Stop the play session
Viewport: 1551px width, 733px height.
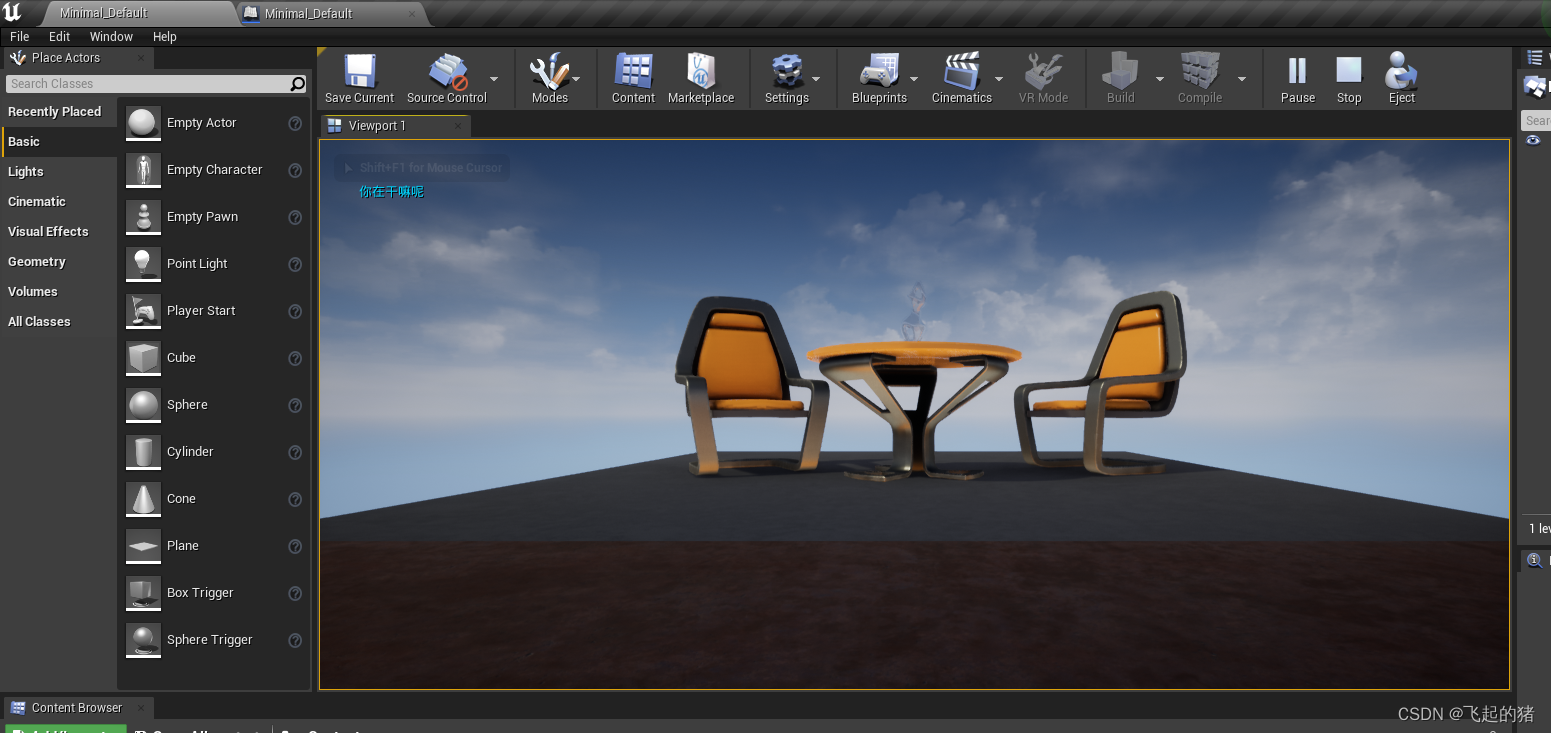(1349, 71)
